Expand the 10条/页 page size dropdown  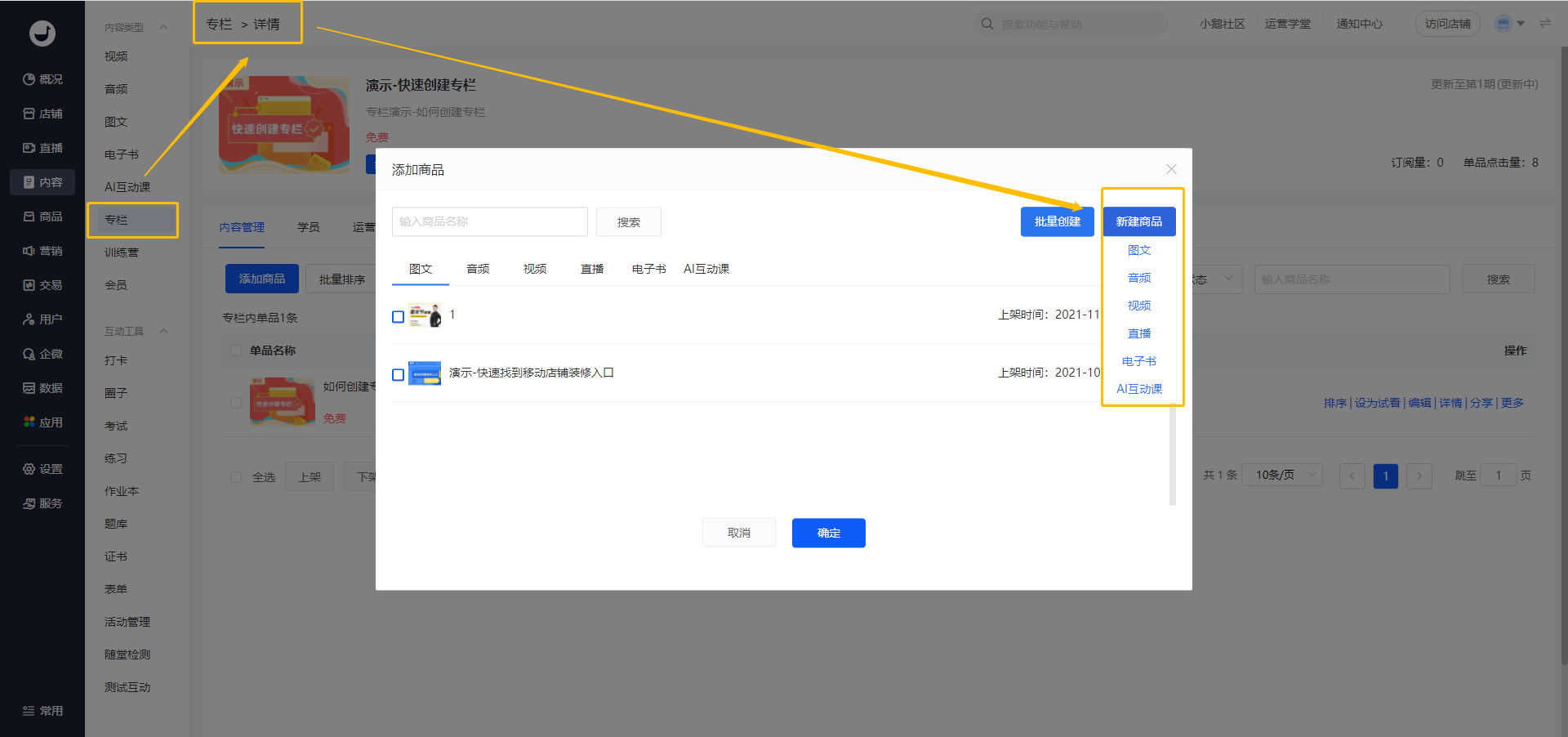(1282, 476)
